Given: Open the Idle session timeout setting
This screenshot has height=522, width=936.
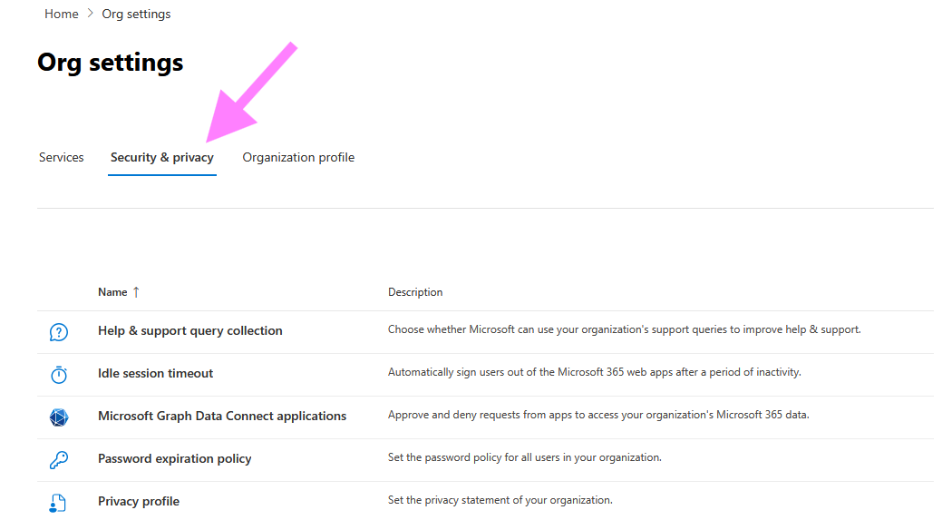Looking at the screenshot, I should coord(155,373).
